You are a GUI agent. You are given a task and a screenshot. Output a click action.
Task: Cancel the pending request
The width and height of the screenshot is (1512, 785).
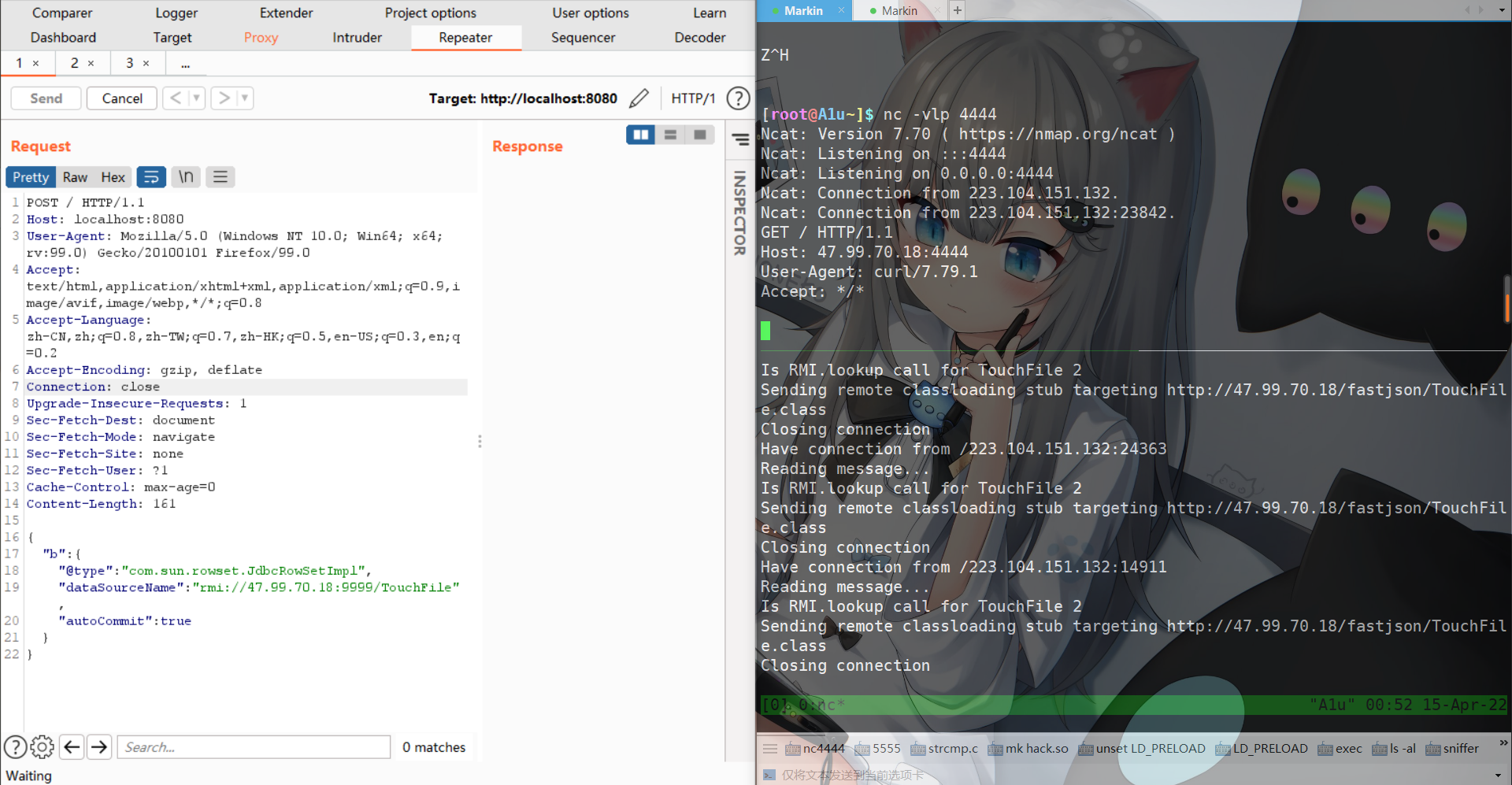click(122, 98)
